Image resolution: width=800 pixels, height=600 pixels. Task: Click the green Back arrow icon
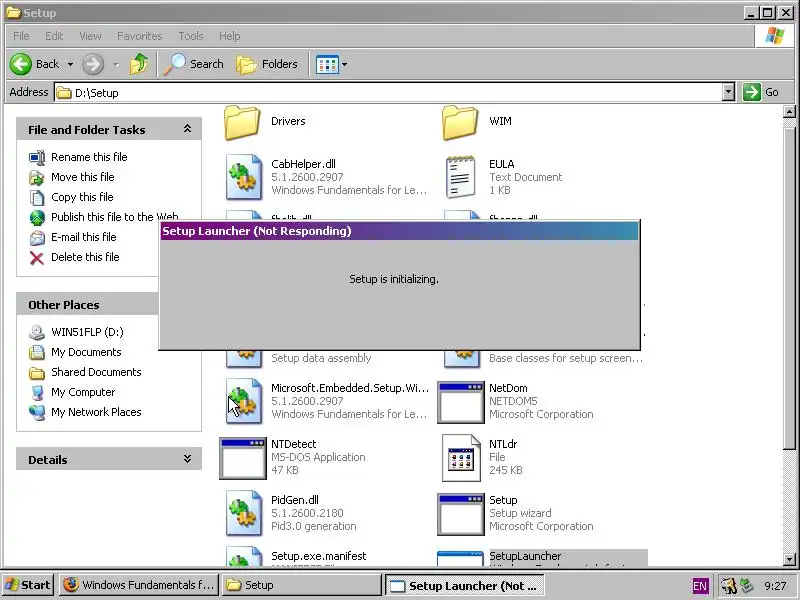coord(21,64)
